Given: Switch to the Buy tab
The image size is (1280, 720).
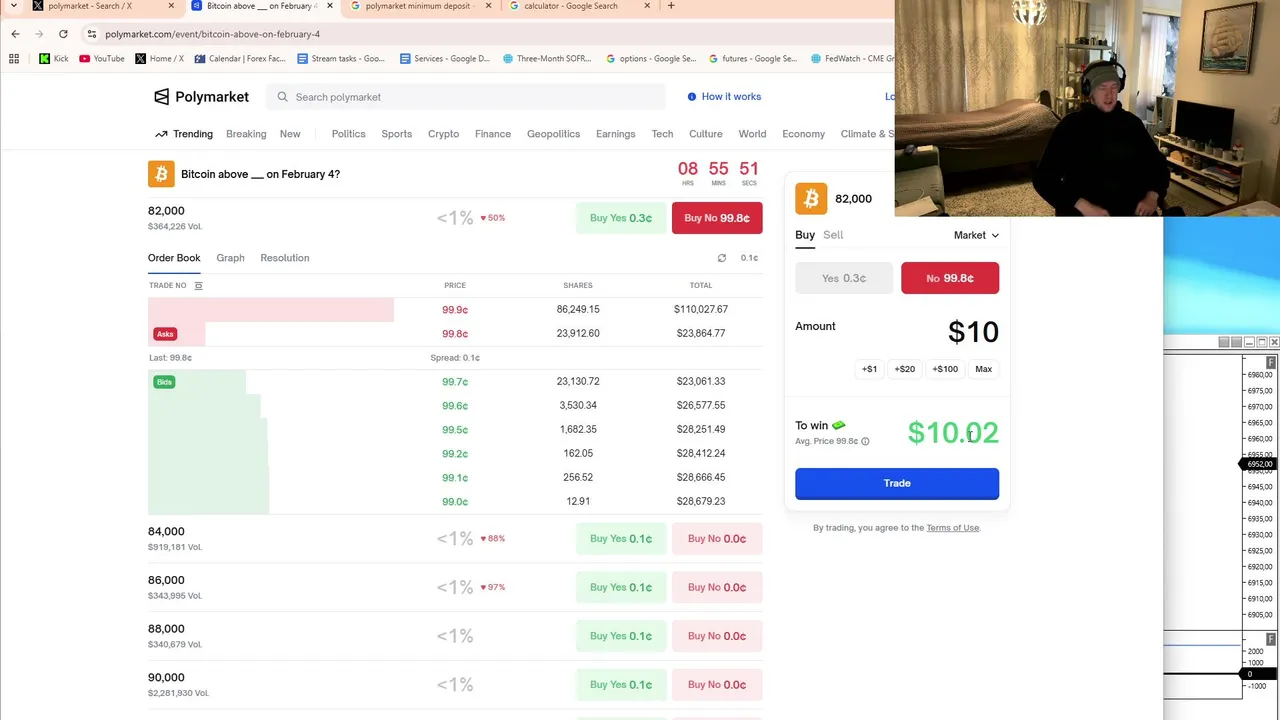Looking at the screenshot, I should [x=805, y=235].
